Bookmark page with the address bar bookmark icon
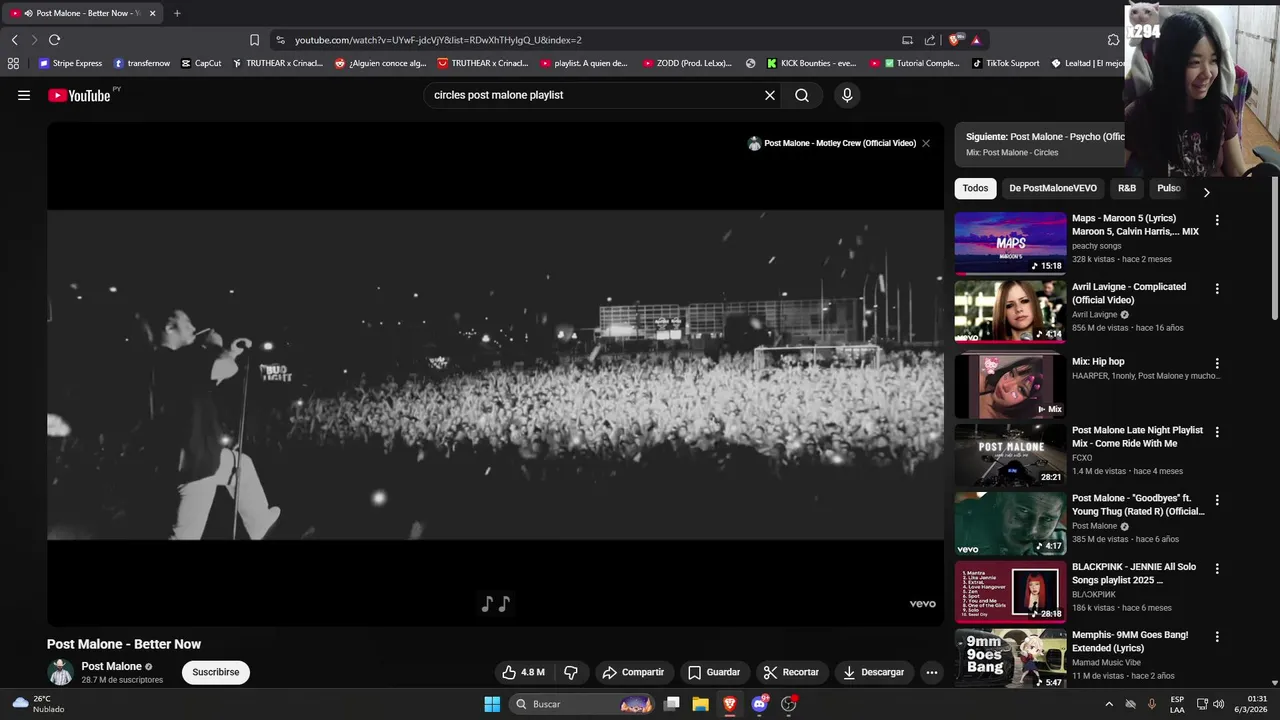 [254, 40]
